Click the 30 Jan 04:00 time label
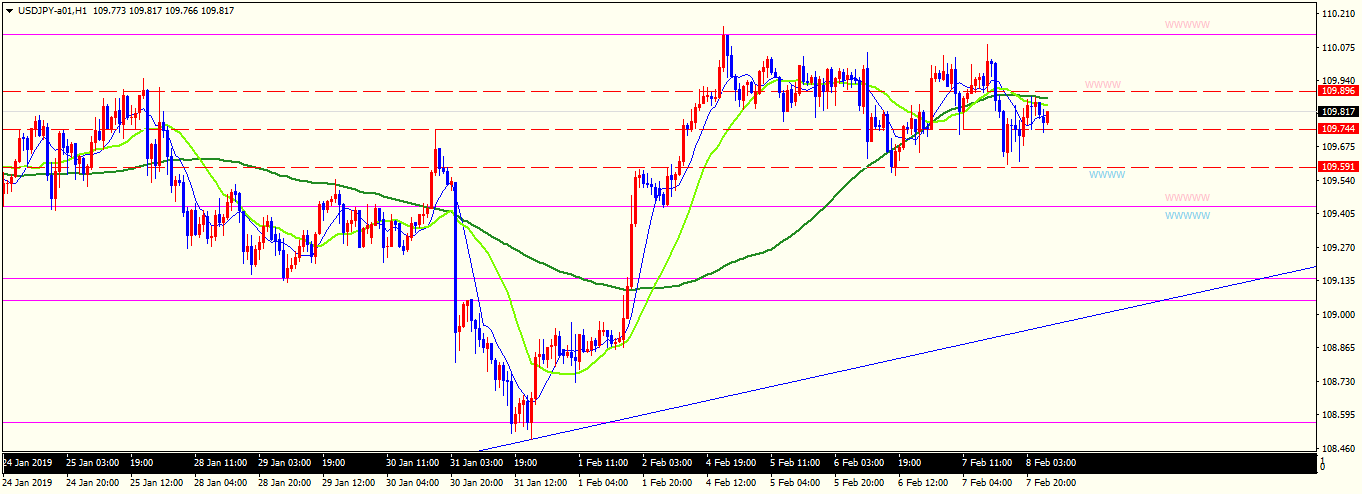 (x=412, y=482)
